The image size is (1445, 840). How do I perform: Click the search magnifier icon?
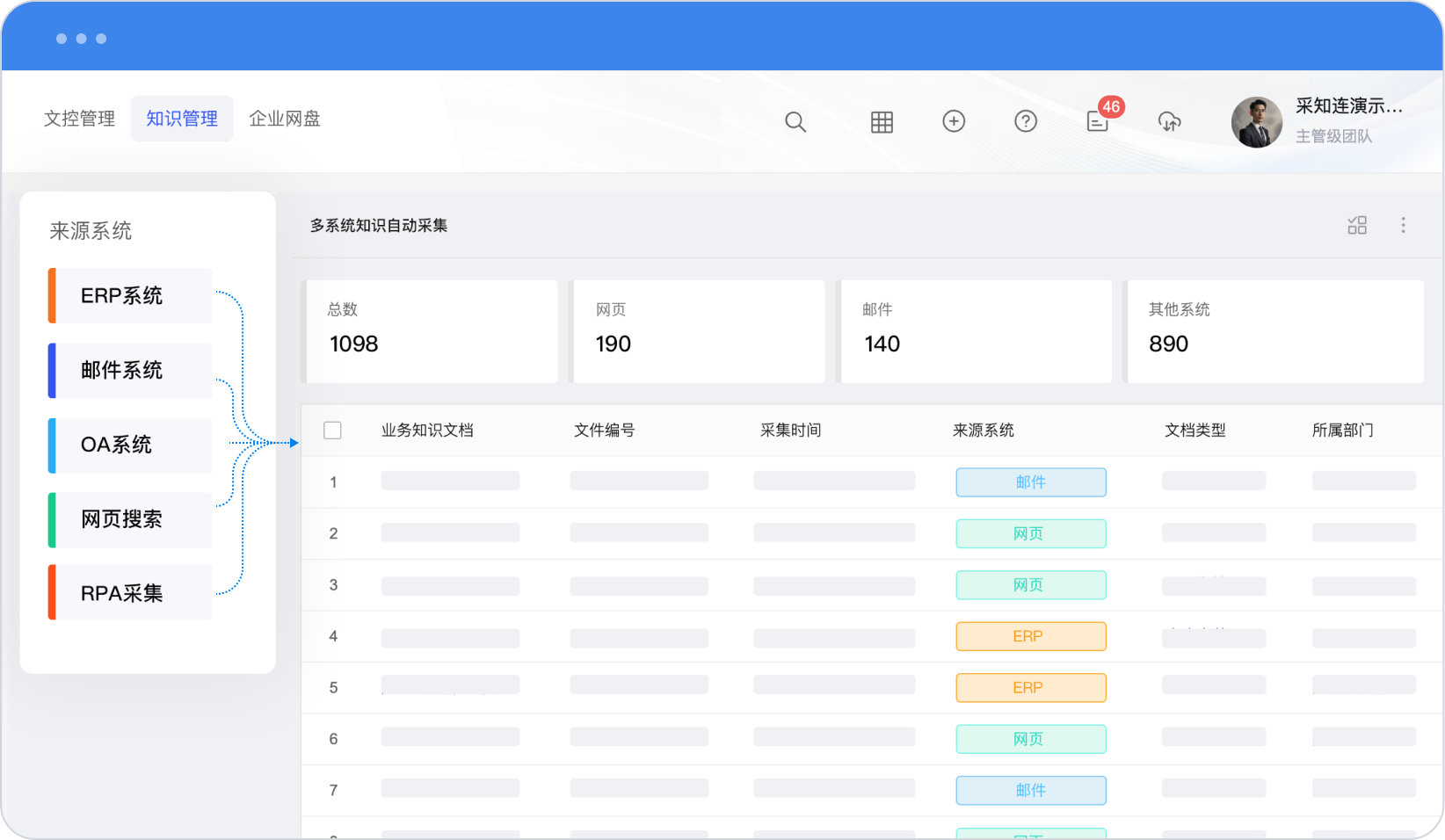coord(795,122)
